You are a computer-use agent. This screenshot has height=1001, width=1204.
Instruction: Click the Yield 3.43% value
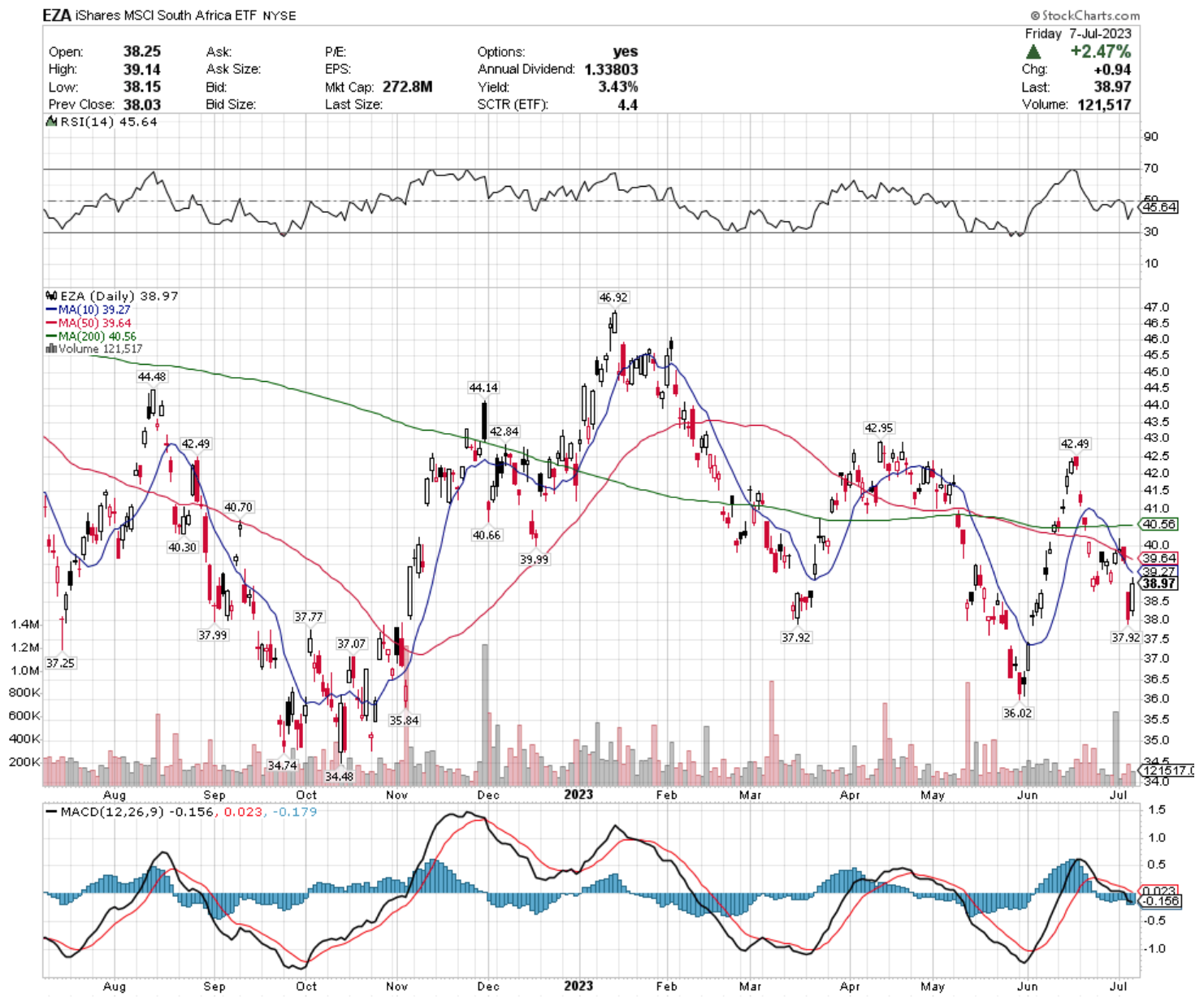click(617, 87)
